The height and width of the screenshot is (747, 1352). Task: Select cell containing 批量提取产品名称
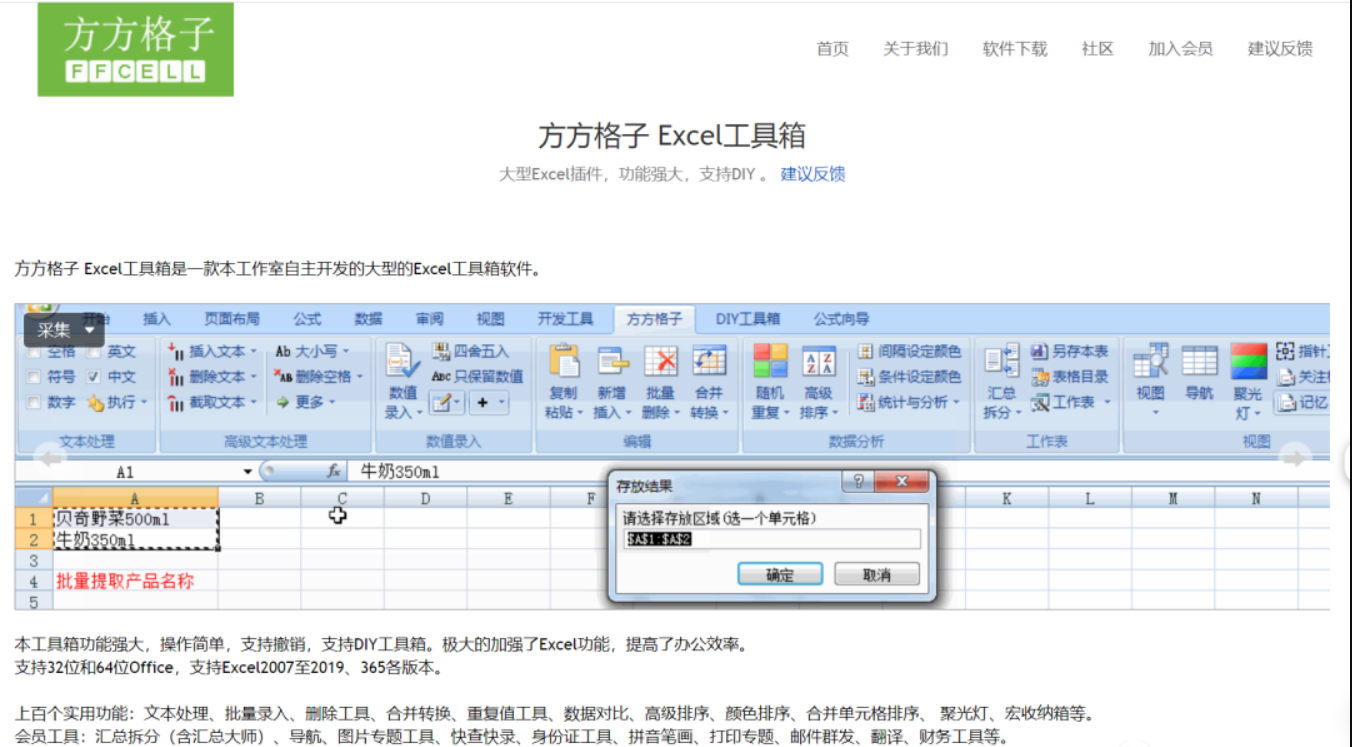coord(135,581)
